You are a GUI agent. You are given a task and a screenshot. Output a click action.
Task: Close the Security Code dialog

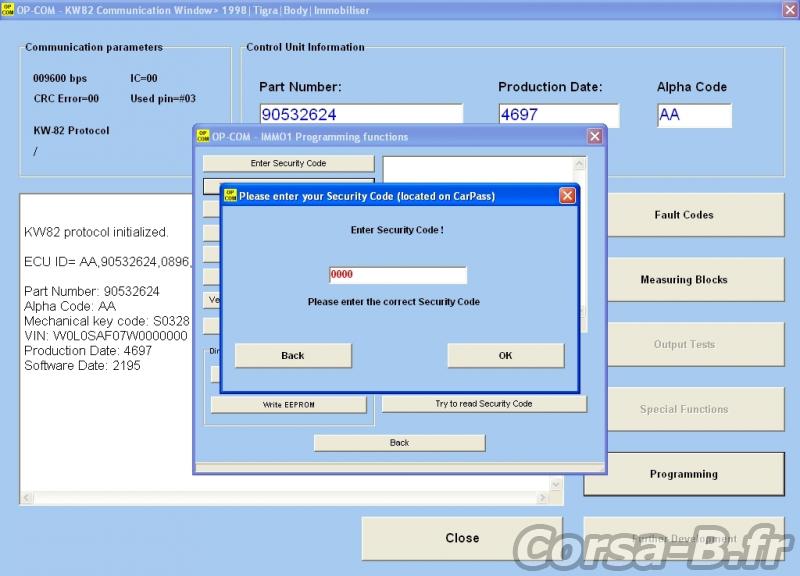pos(567,196)
